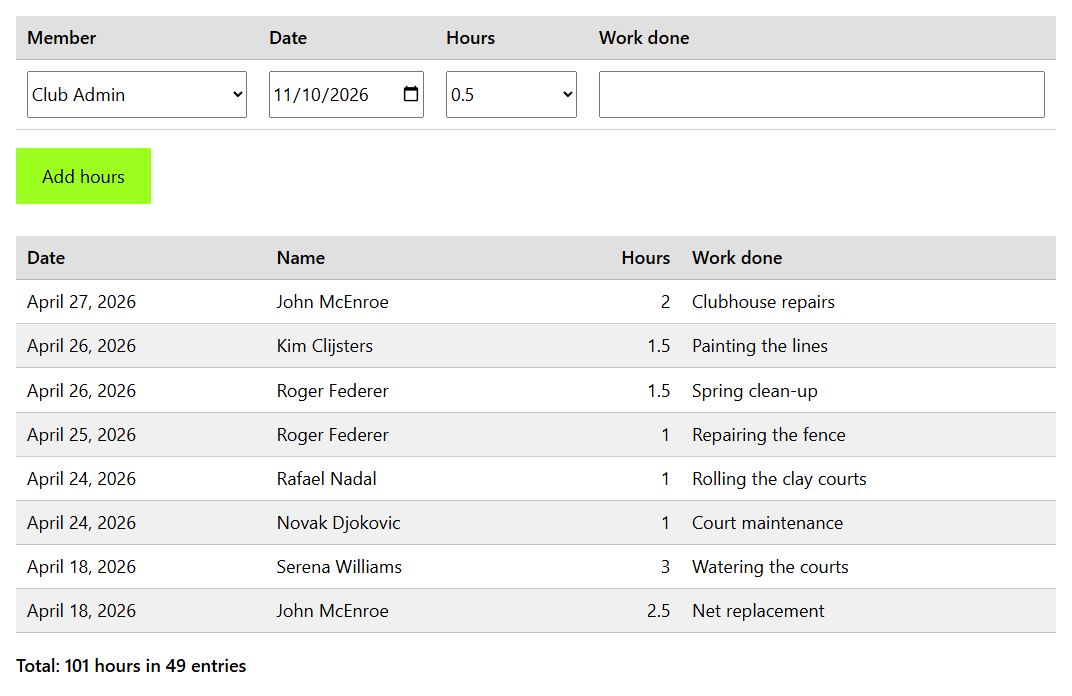Select the Serena Williams name cell
Screen dimensions: 1072x696
(339, 567)
